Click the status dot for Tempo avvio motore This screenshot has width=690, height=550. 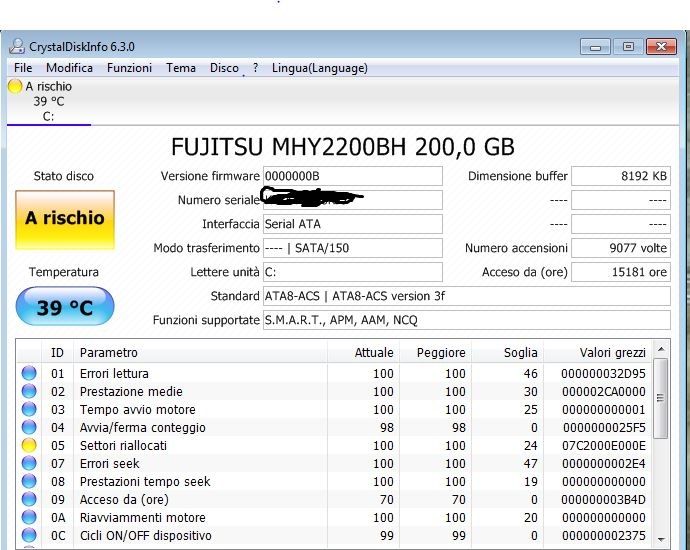[x=29, y=409]
